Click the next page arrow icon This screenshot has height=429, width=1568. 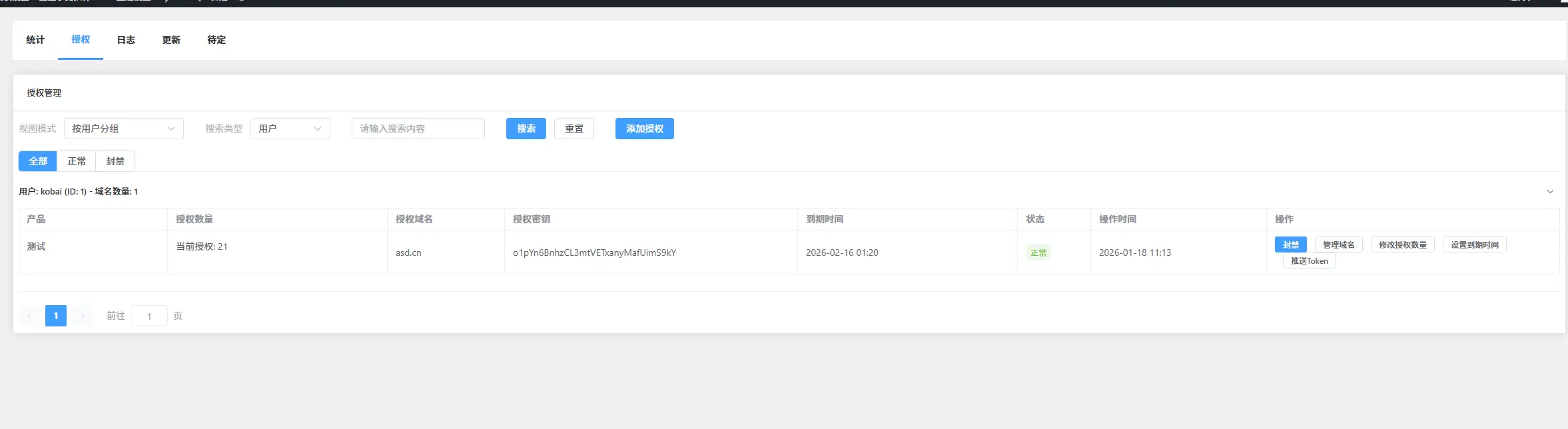(x=83, y=316)
